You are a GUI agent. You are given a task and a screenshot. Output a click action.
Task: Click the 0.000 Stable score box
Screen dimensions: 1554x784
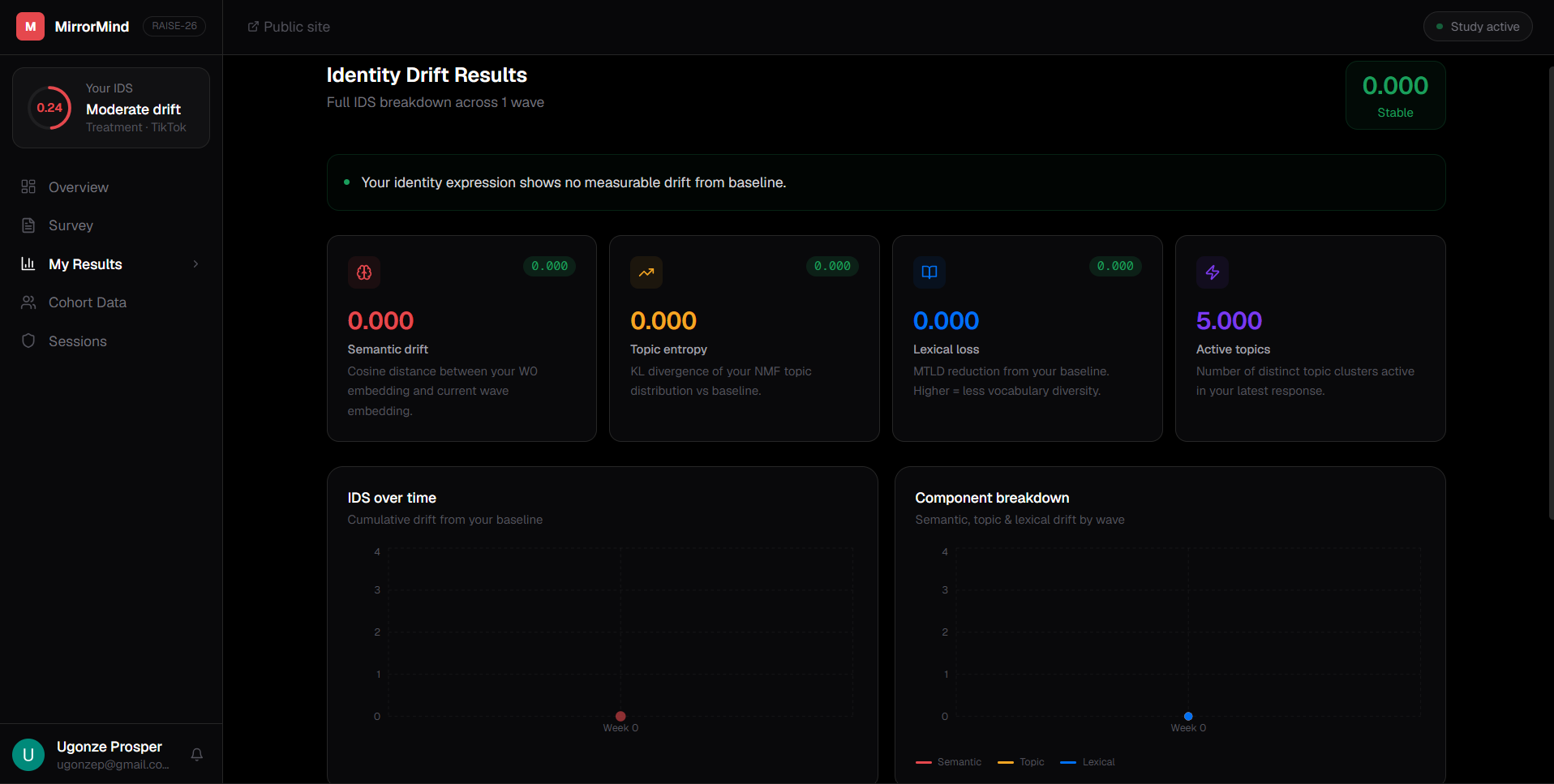pyautogui.click(x=1395, y=96)
